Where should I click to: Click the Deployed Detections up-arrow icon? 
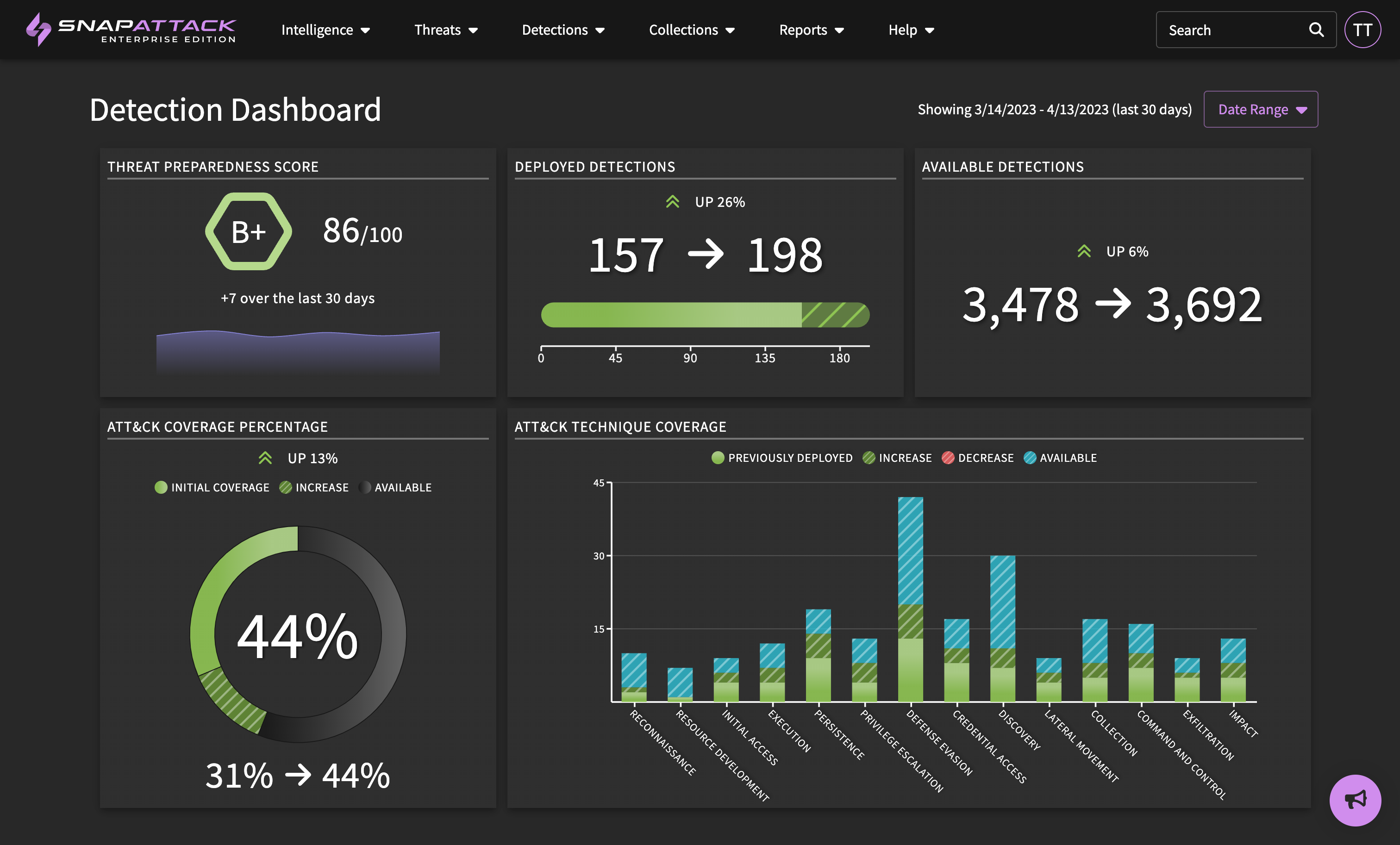click(x=672, y=202)
